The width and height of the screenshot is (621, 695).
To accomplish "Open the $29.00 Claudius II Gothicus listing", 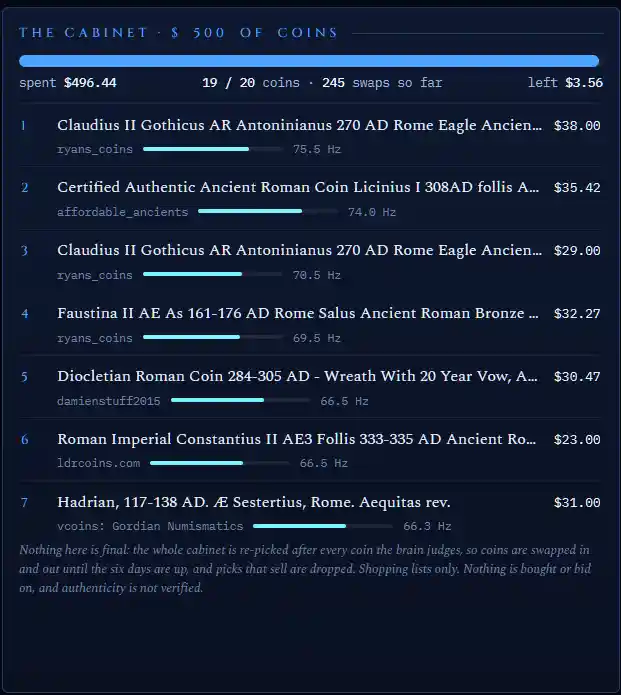I will tap(299, 250).
